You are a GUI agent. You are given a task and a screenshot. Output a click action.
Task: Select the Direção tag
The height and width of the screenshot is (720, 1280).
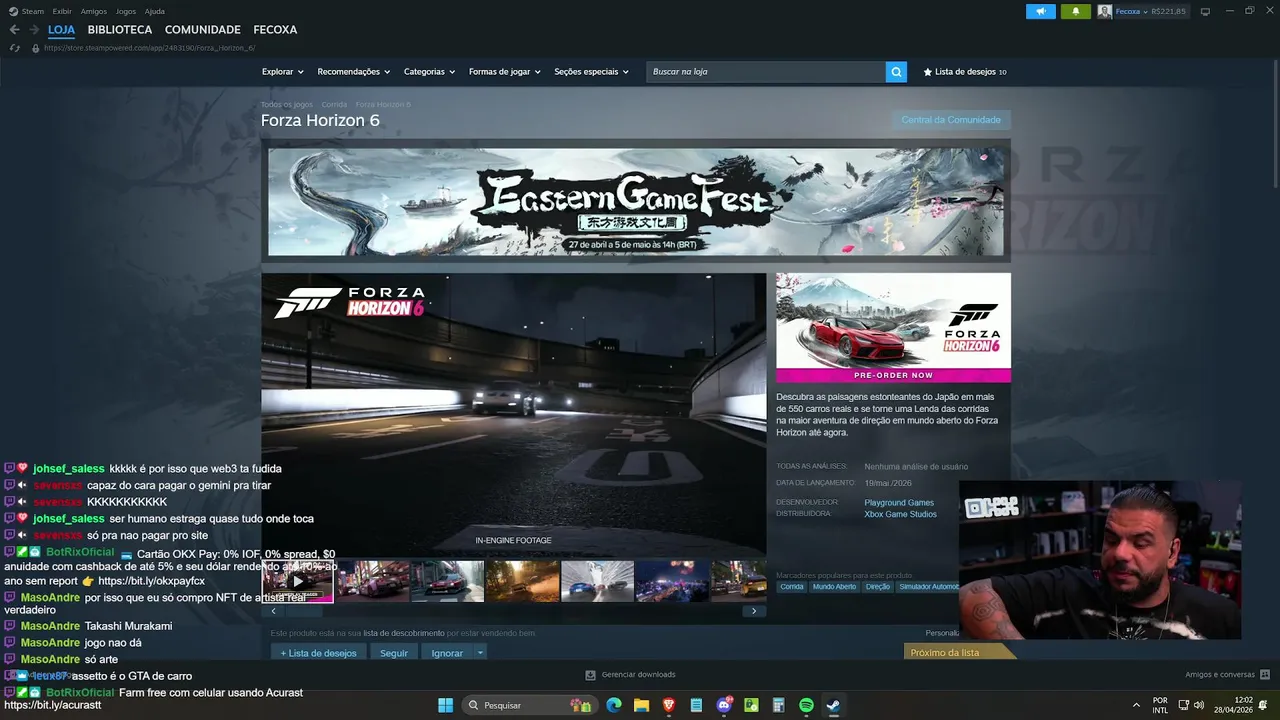(878, 587)
